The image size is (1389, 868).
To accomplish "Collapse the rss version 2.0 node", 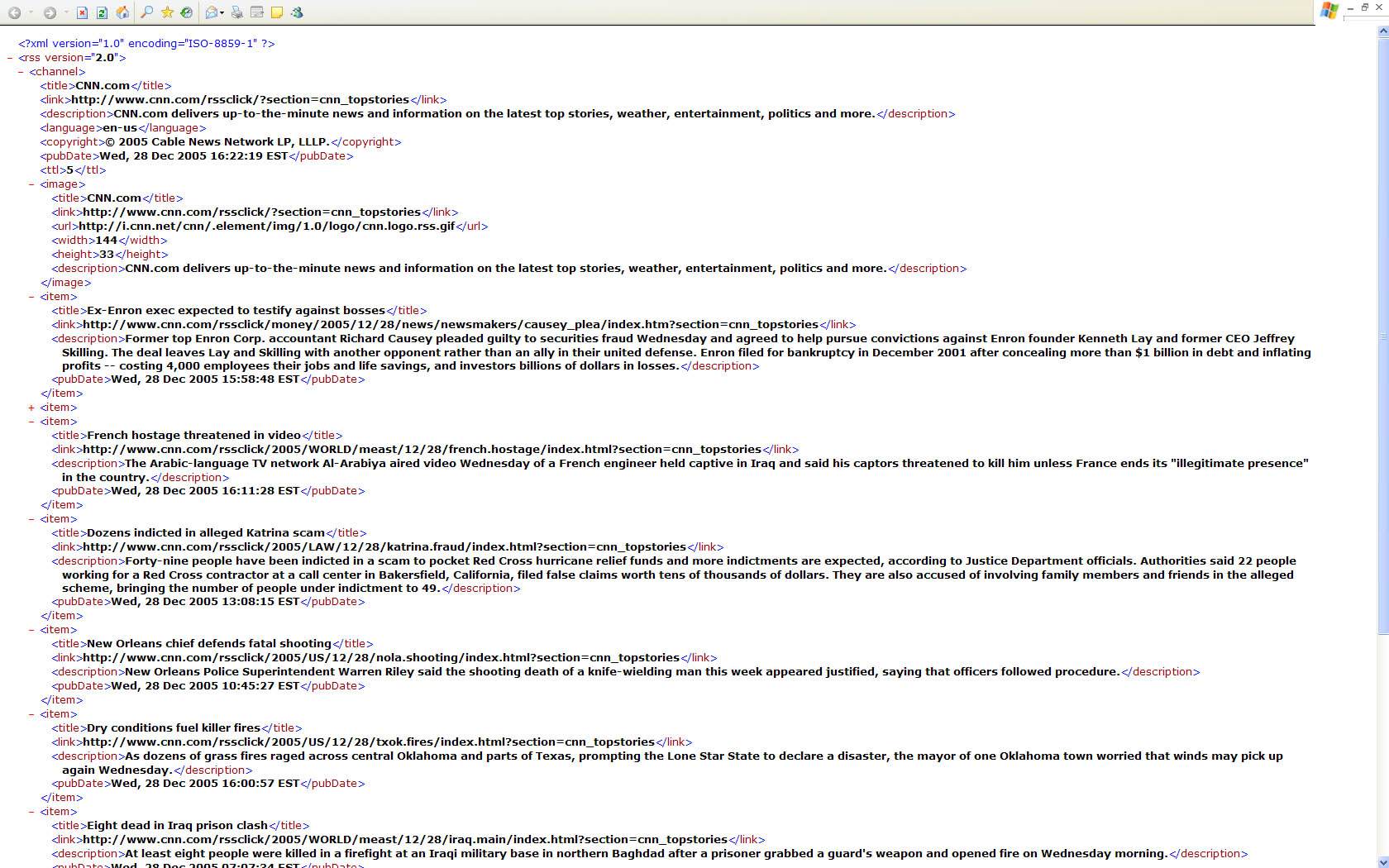I will [x=9, y=58].
